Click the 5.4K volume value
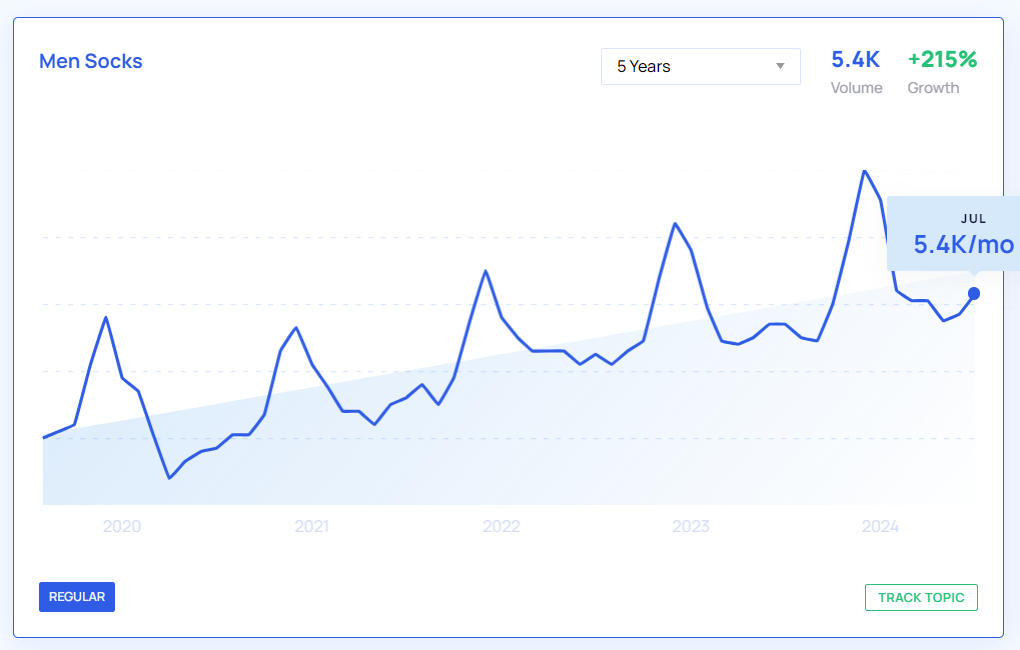The height and width of the screenshot is (650, 1020). tap(855, 60)
